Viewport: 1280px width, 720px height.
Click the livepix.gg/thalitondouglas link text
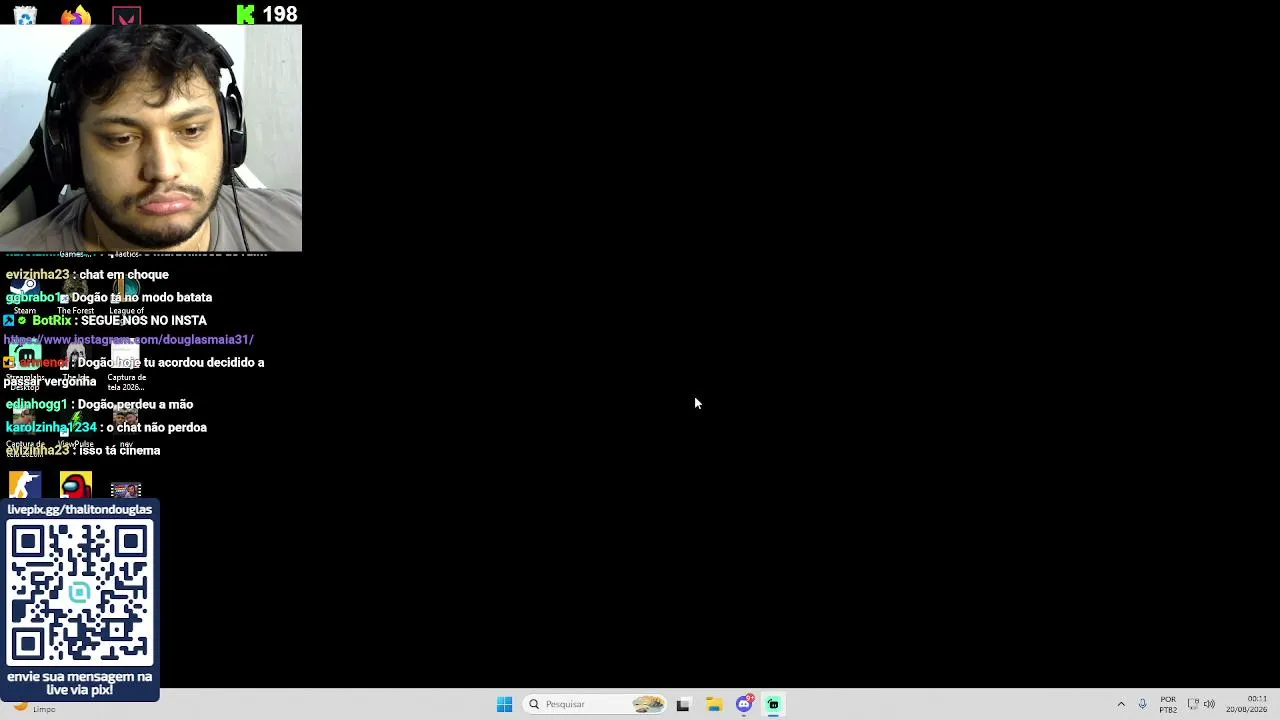80,509
